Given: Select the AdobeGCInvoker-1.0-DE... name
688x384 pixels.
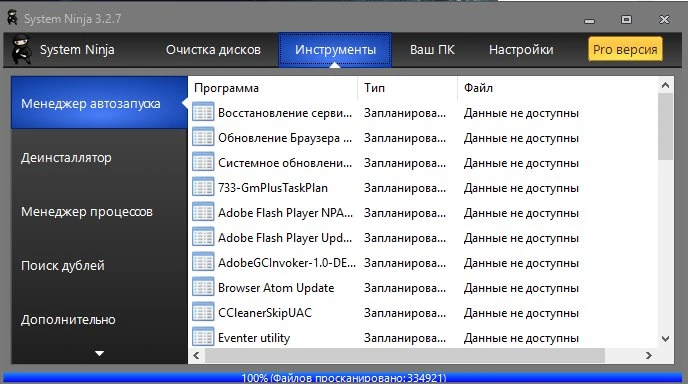Looking at the screenshot, I should [287, 263].
